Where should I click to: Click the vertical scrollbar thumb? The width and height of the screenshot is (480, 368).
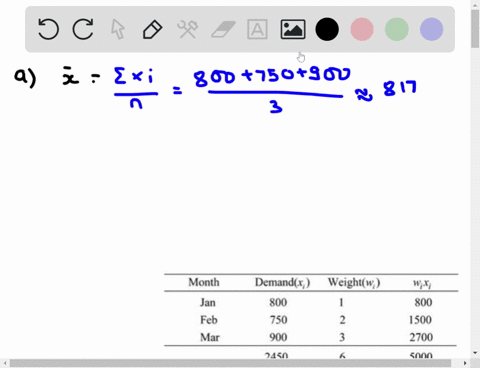click(475, 29)
